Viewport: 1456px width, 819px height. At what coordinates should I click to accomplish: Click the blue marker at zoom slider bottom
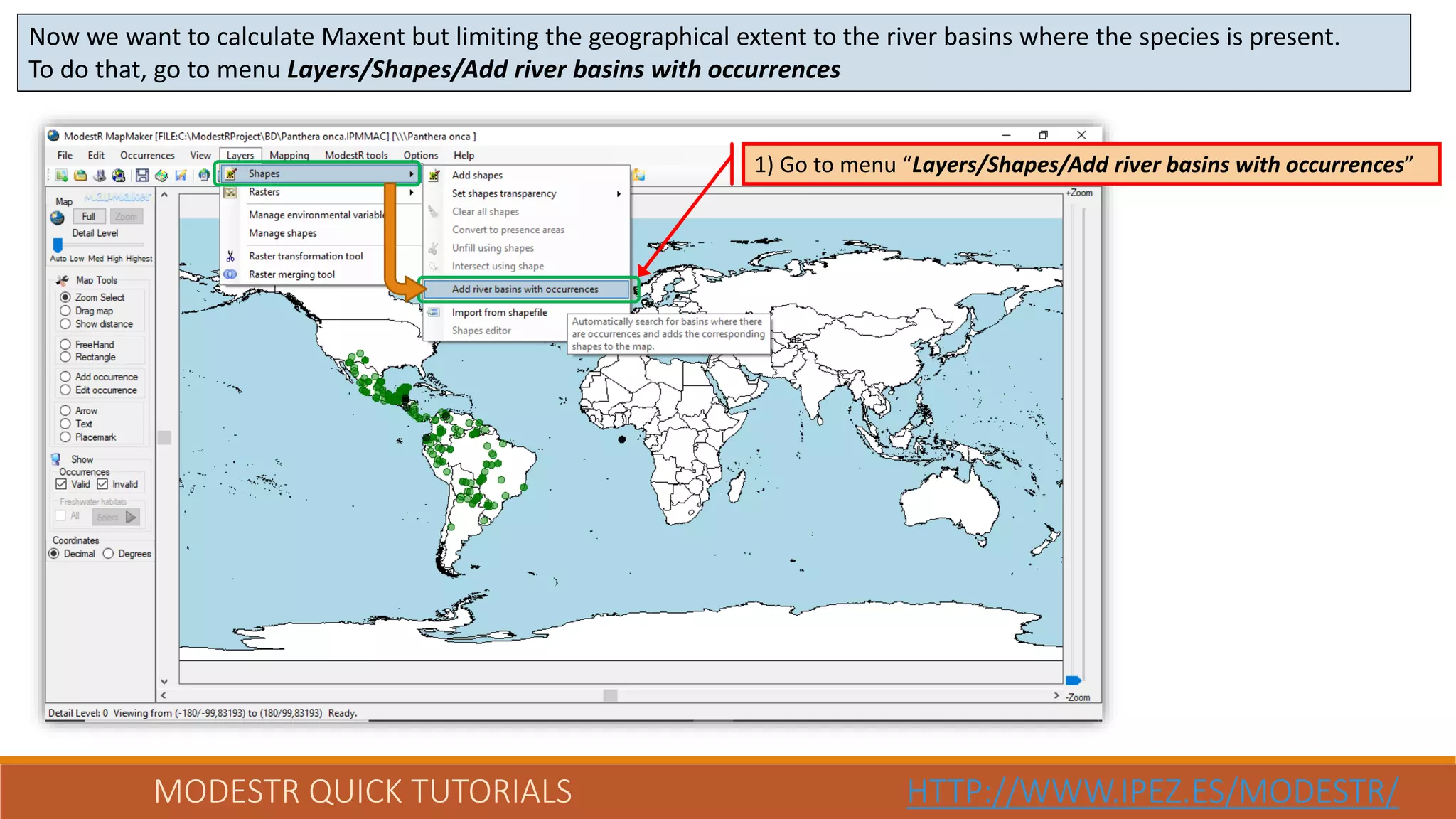coord(1074,680)
